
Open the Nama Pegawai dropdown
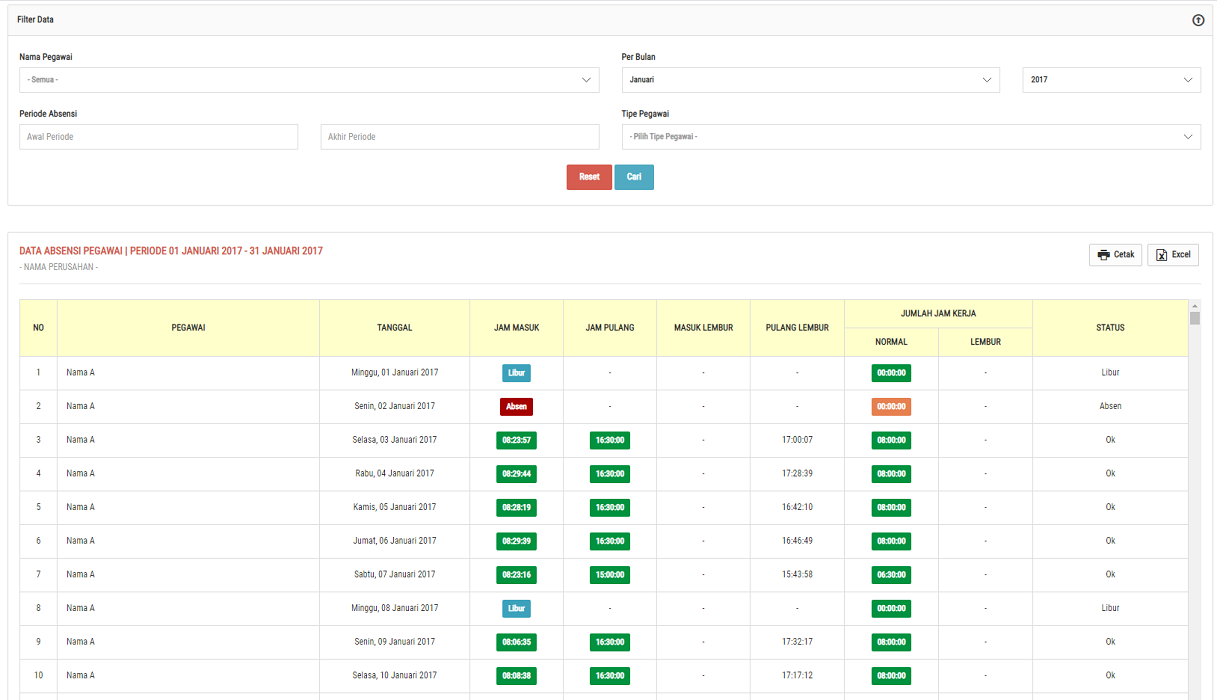[309, 80]
